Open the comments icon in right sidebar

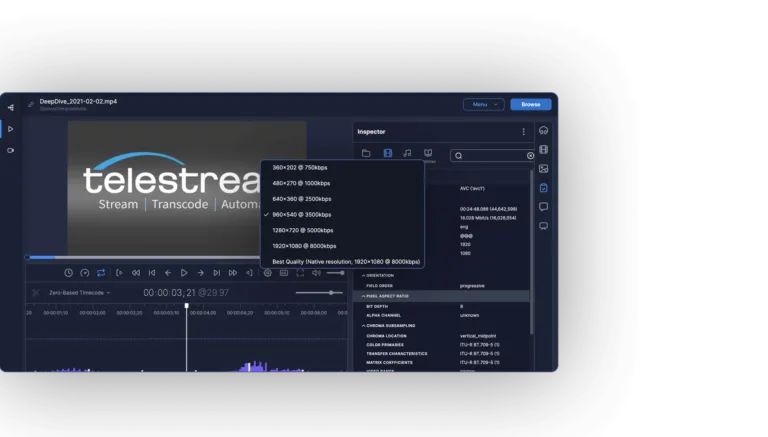543,207
